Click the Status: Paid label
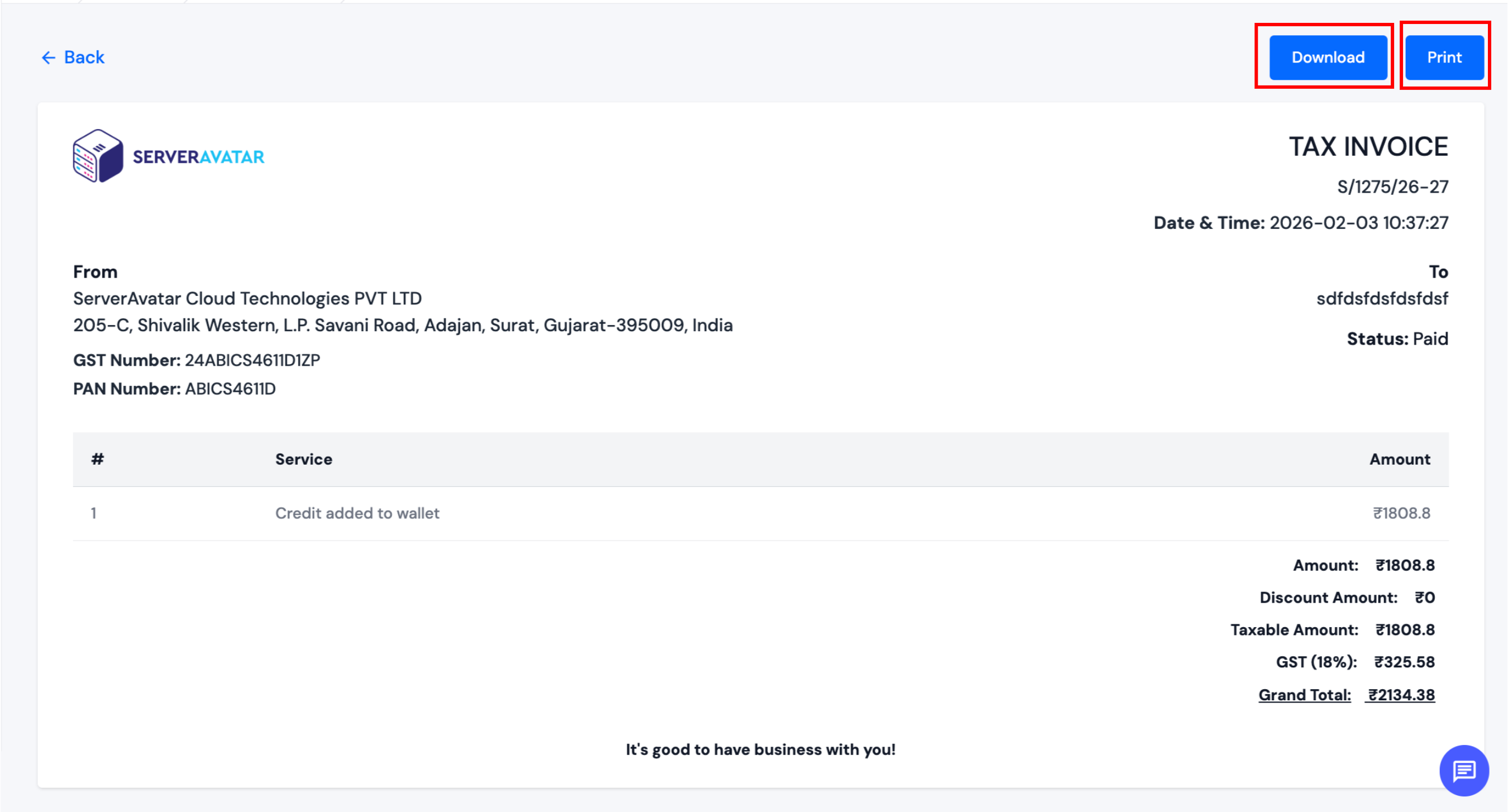 [x=1397, y=338]
